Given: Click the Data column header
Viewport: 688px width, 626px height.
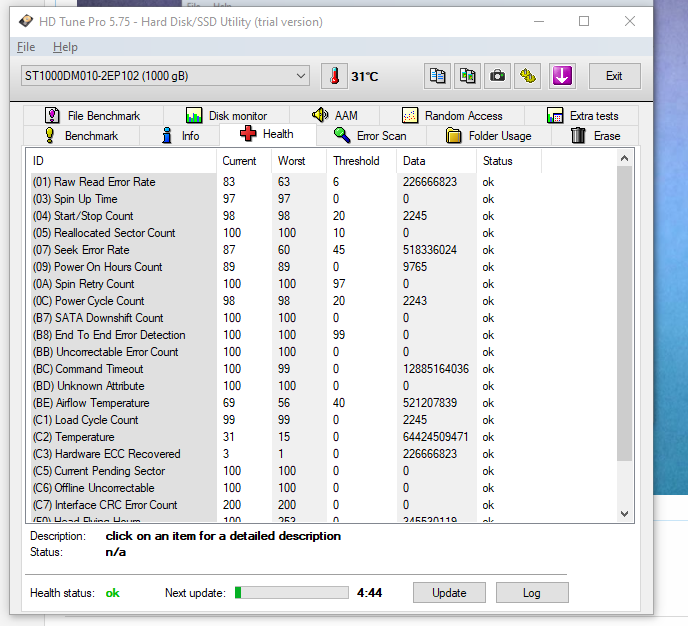Looking at the screenshot, I should 437,161.
